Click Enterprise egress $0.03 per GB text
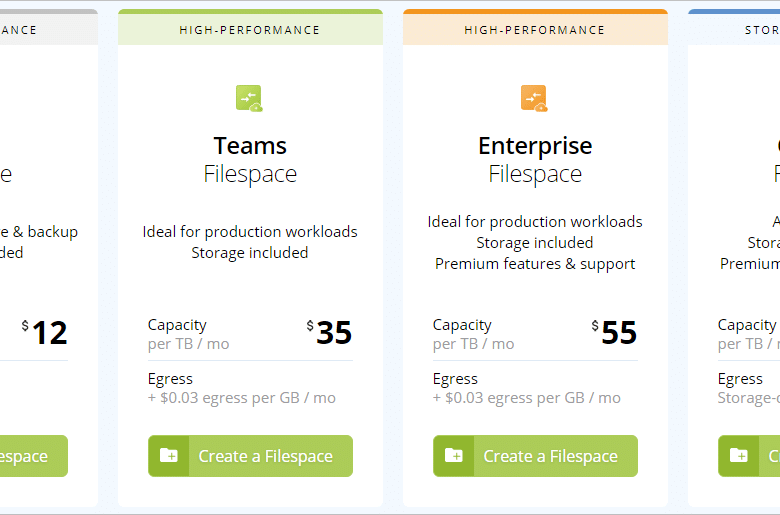The height and width of the screenshot is (515, 780). click(527, 398)
